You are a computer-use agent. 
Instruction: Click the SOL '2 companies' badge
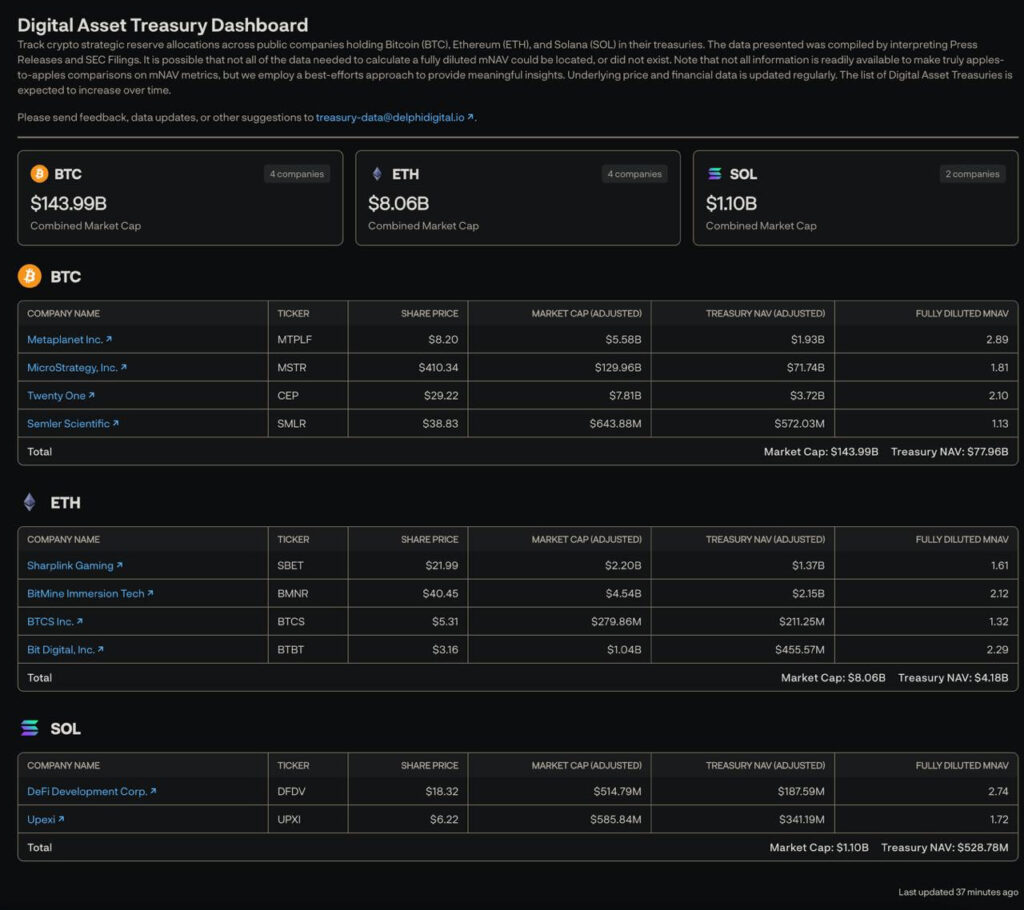(x=972, y=173)
